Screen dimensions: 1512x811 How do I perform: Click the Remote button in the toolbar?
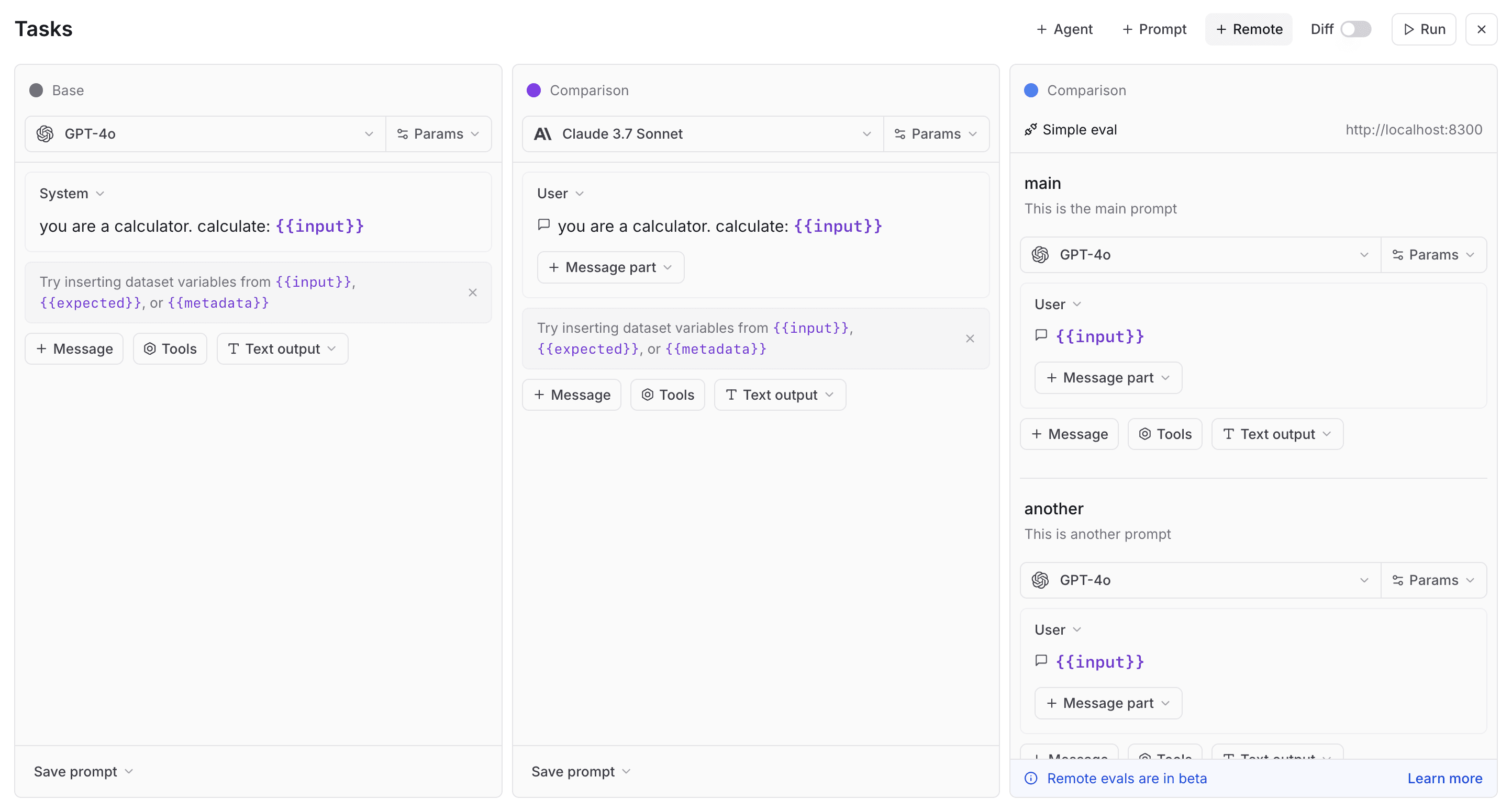pos(1248,29)
